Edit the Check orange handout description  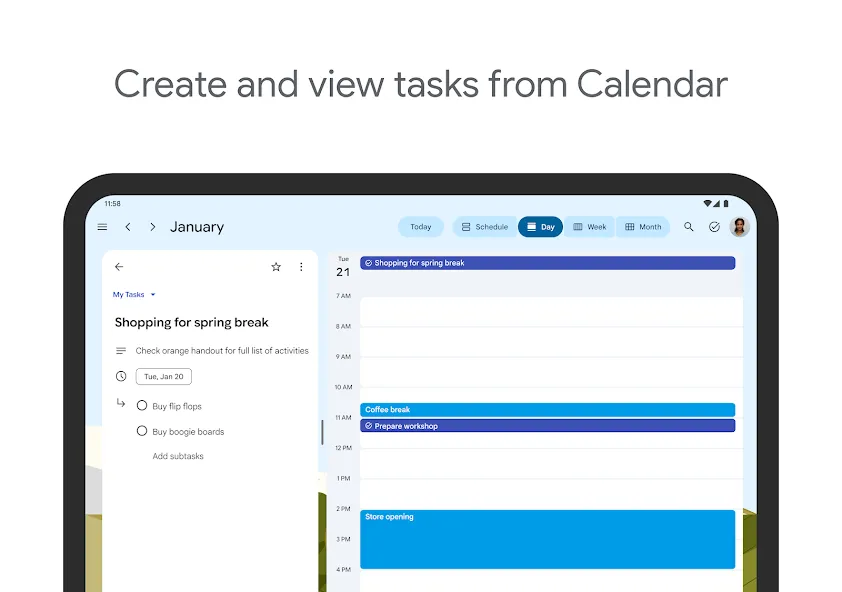coord(222,351)
